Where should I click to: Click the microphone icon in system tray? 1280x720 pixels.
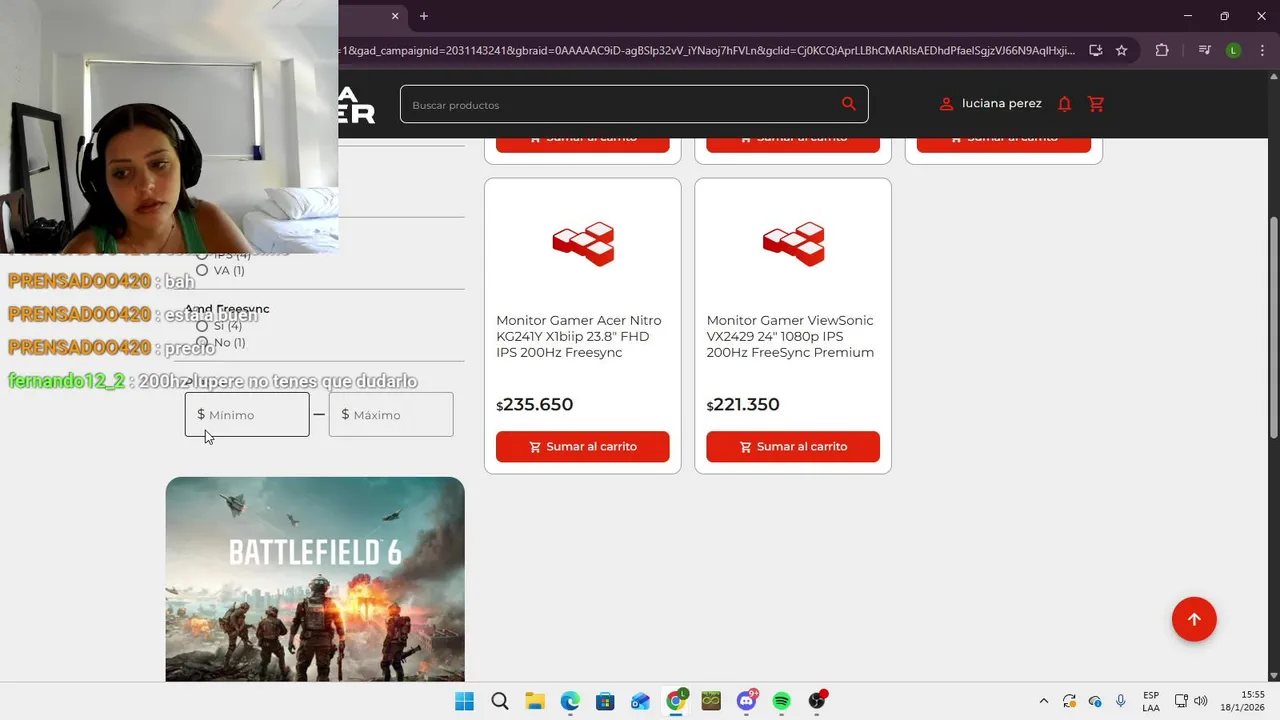1121,701
